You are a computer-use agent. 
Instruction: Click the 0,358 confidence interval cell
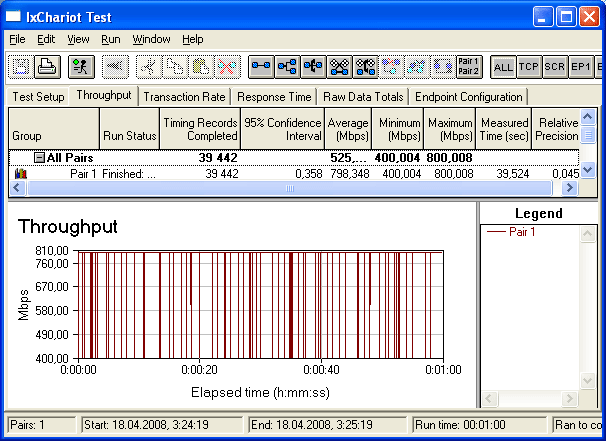(x=309, y=174)
